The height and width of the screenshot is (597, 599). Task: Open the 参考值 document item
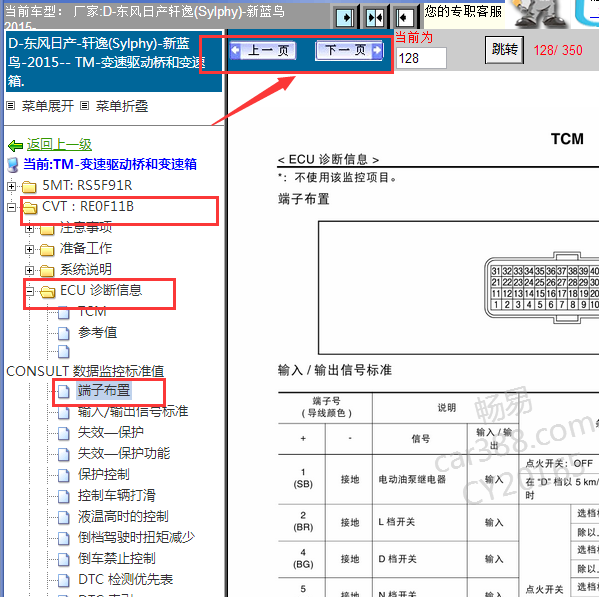97,332
